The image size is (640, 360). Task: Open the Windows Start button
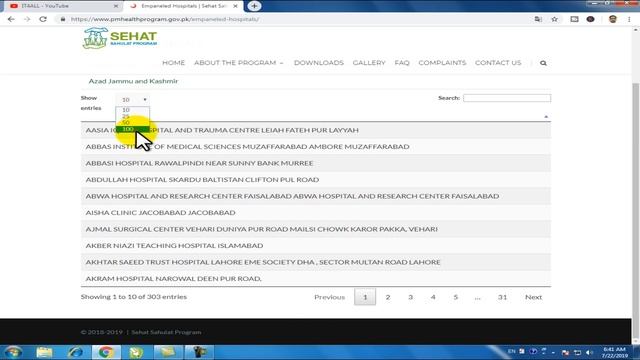(x=13, y=352)
